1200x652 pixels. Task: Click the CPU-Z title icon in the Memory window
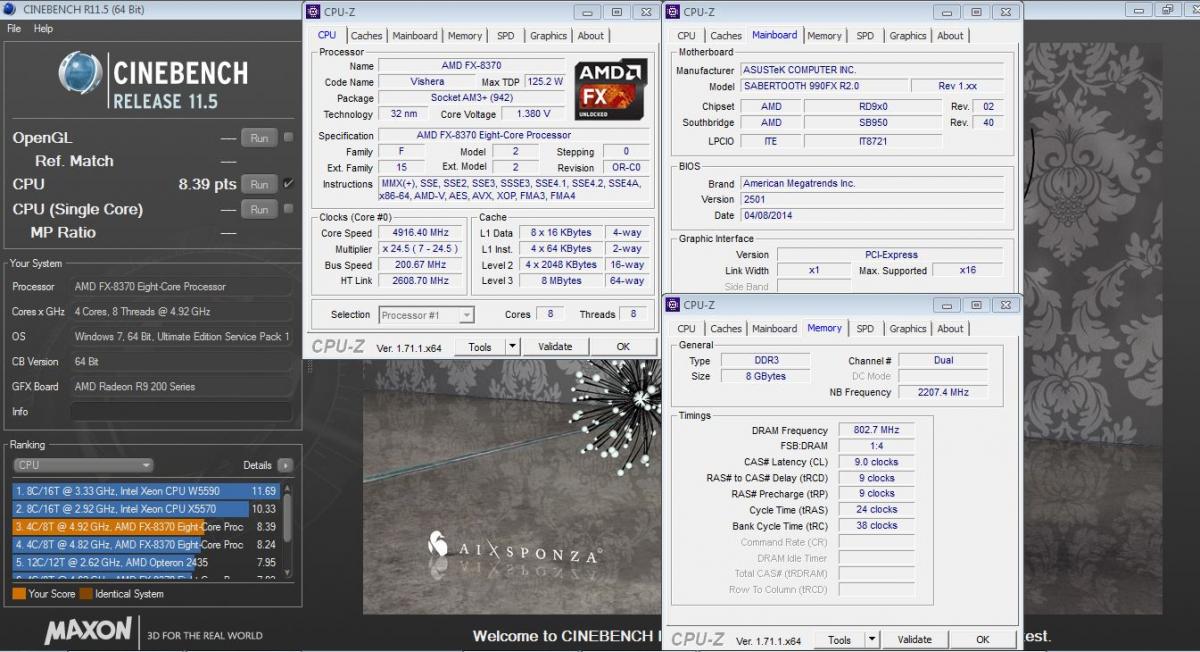click(673, 305)
